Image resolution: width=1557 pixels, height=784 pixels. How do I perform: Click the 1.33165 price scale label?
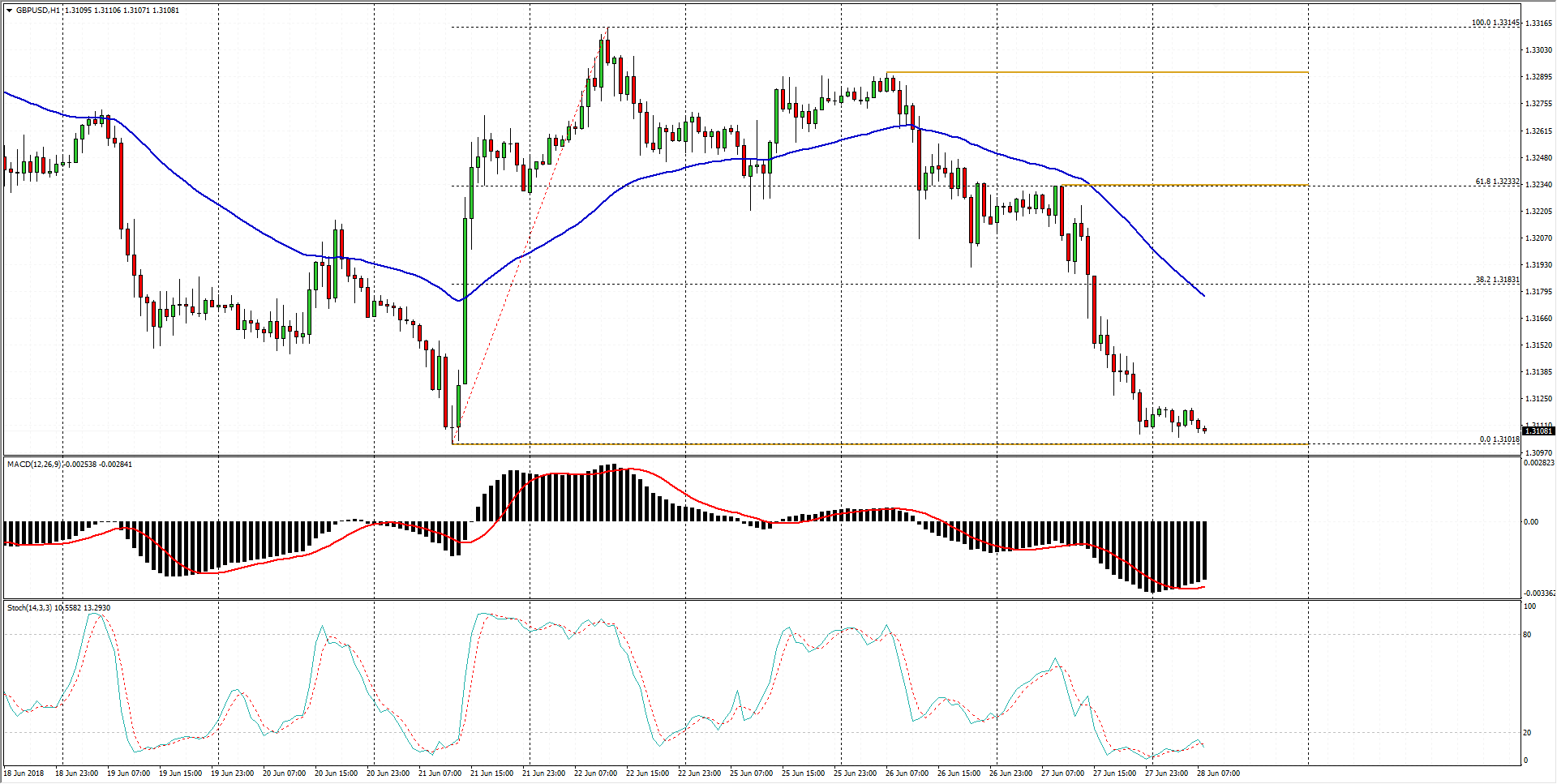pyautogui.click(x=1538, y=24)
